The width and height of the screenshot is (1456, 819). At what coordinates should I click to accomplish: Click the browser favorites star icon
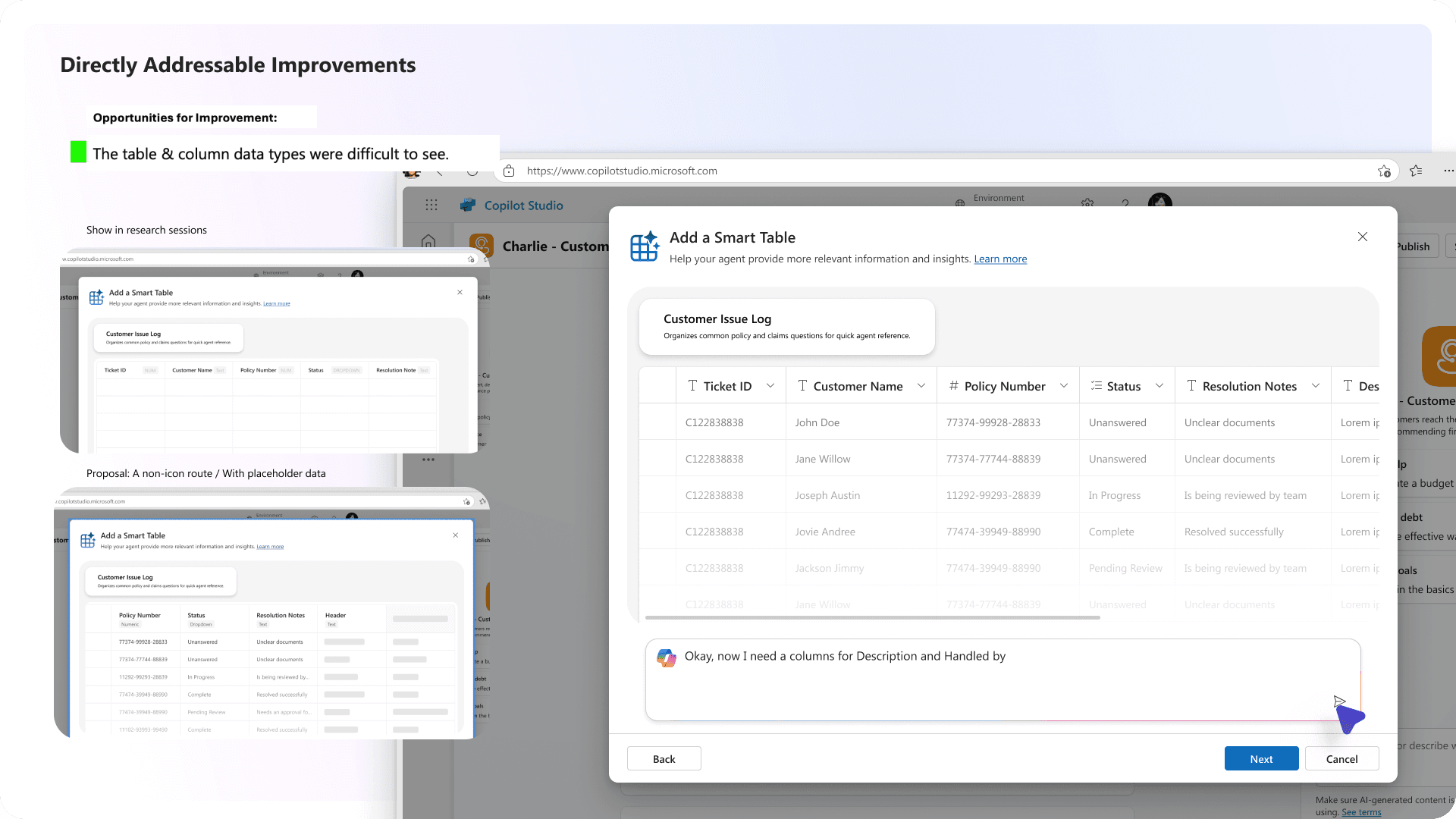click(x=1416, y=171)
